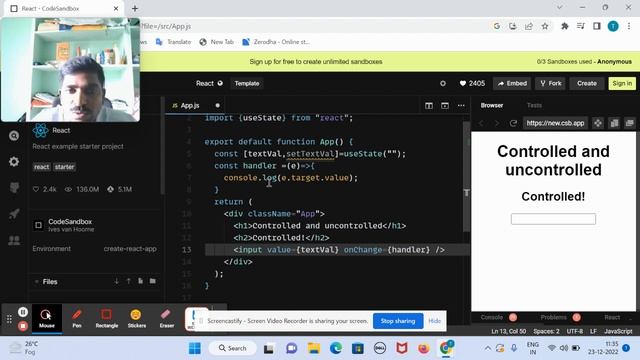Fork this sandbox
Image resolution: width=640 pixels, height=360 pixels.
[550, 83]
